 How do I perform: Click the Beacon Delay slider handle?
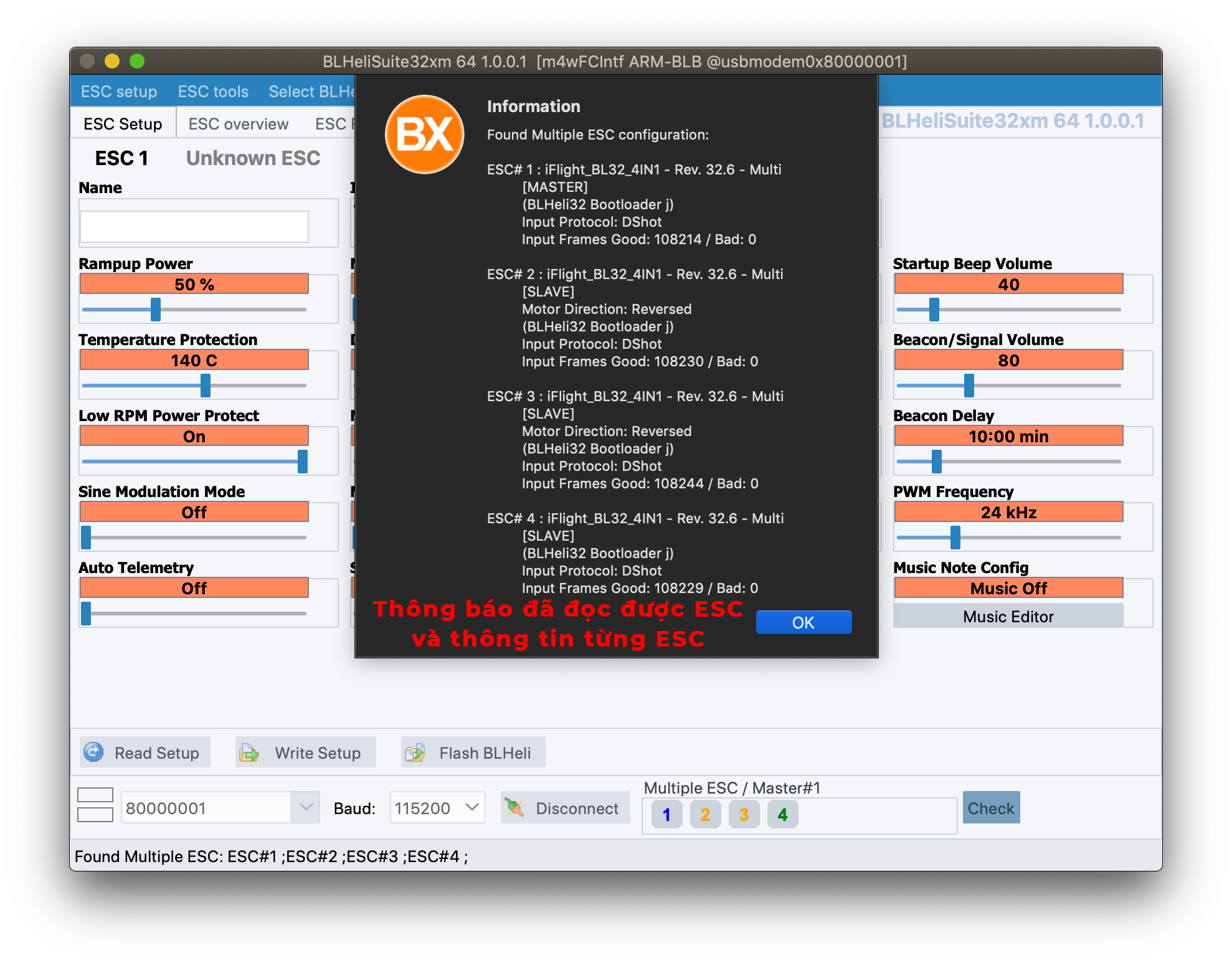pos(937,462)
